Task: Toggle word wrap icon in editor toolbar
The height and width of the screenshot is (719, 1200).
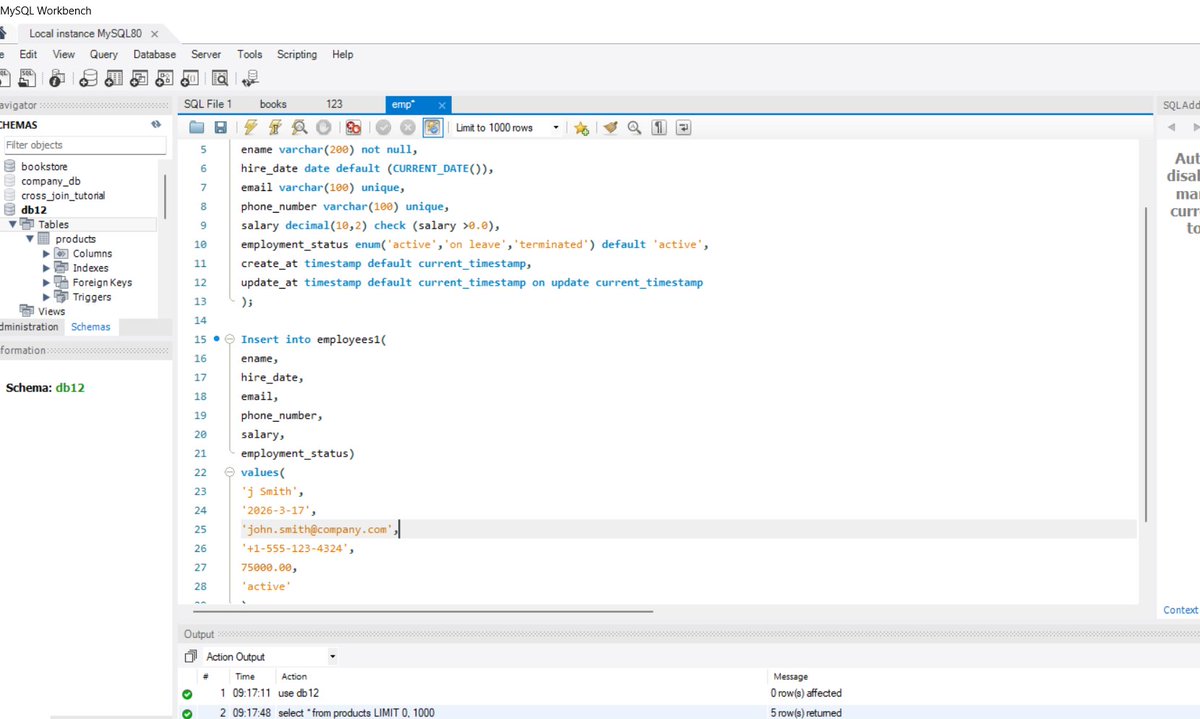Action: pos(684,128)
